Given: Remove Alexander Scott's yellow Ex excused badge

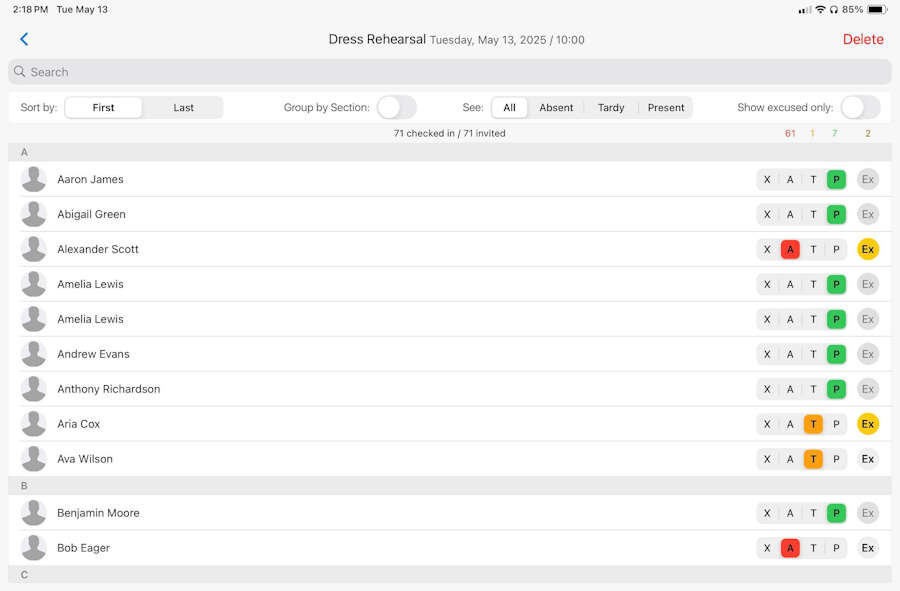Looking at the screenshot, I should [x=867, y=250].
